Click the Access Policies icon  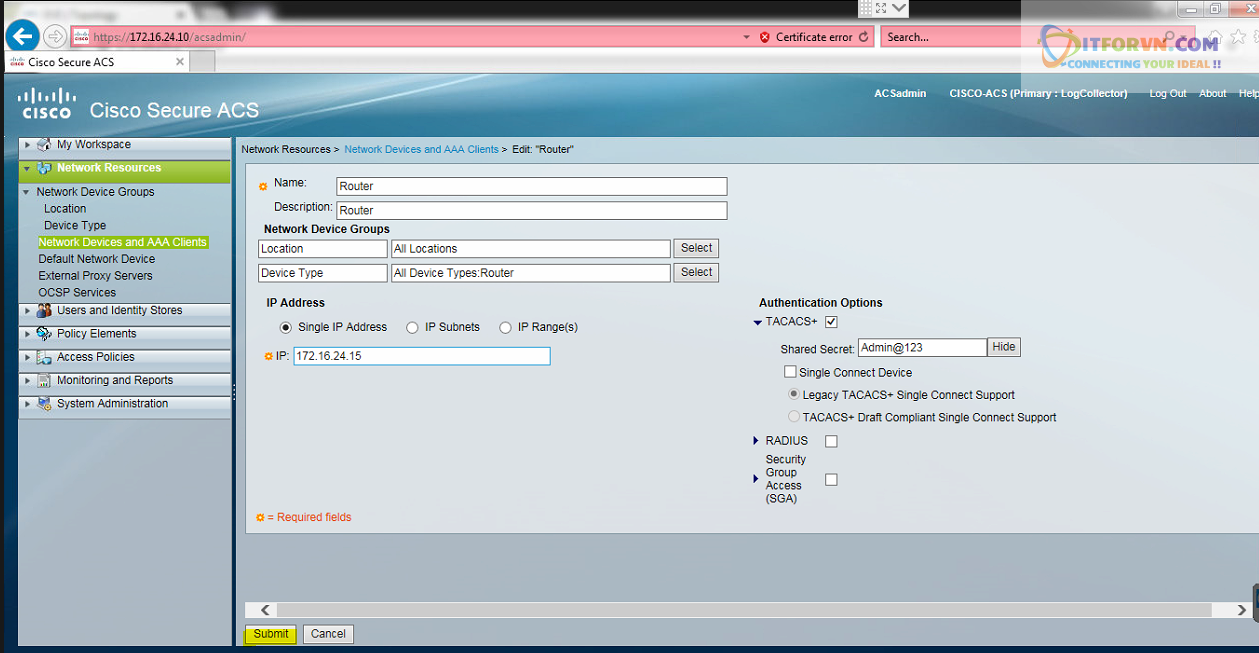[44, 357]
